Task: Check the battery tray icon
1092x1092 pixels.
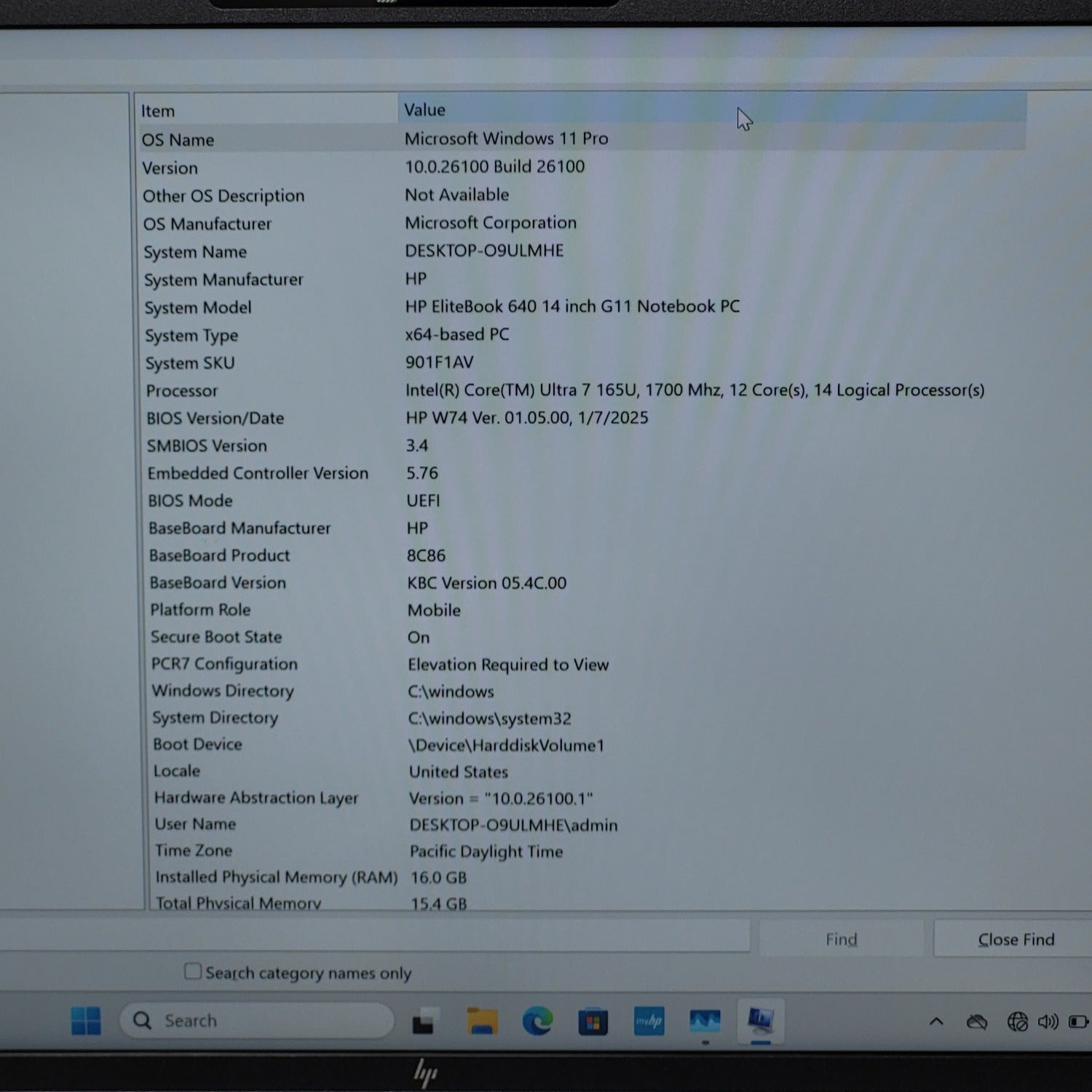Action: [1078, 1022]
